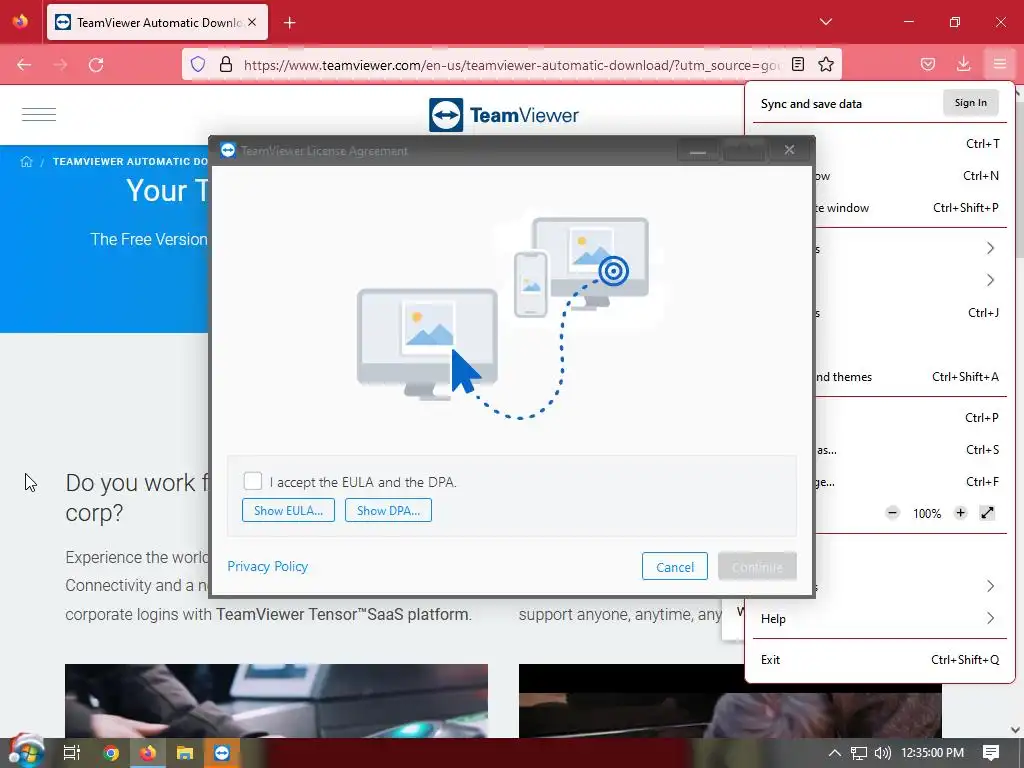Minimize the TeamViewer License Agreement dialog
This screenshot has width=1024, height=768.
[x=697, y=150]
